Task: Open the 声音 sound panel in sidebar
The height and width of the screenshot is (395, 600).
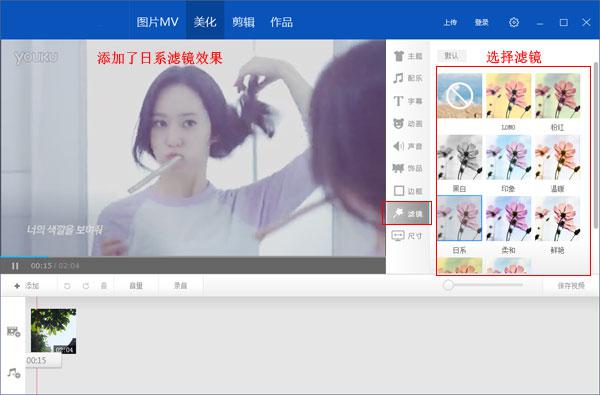Action: pos(408,146)
